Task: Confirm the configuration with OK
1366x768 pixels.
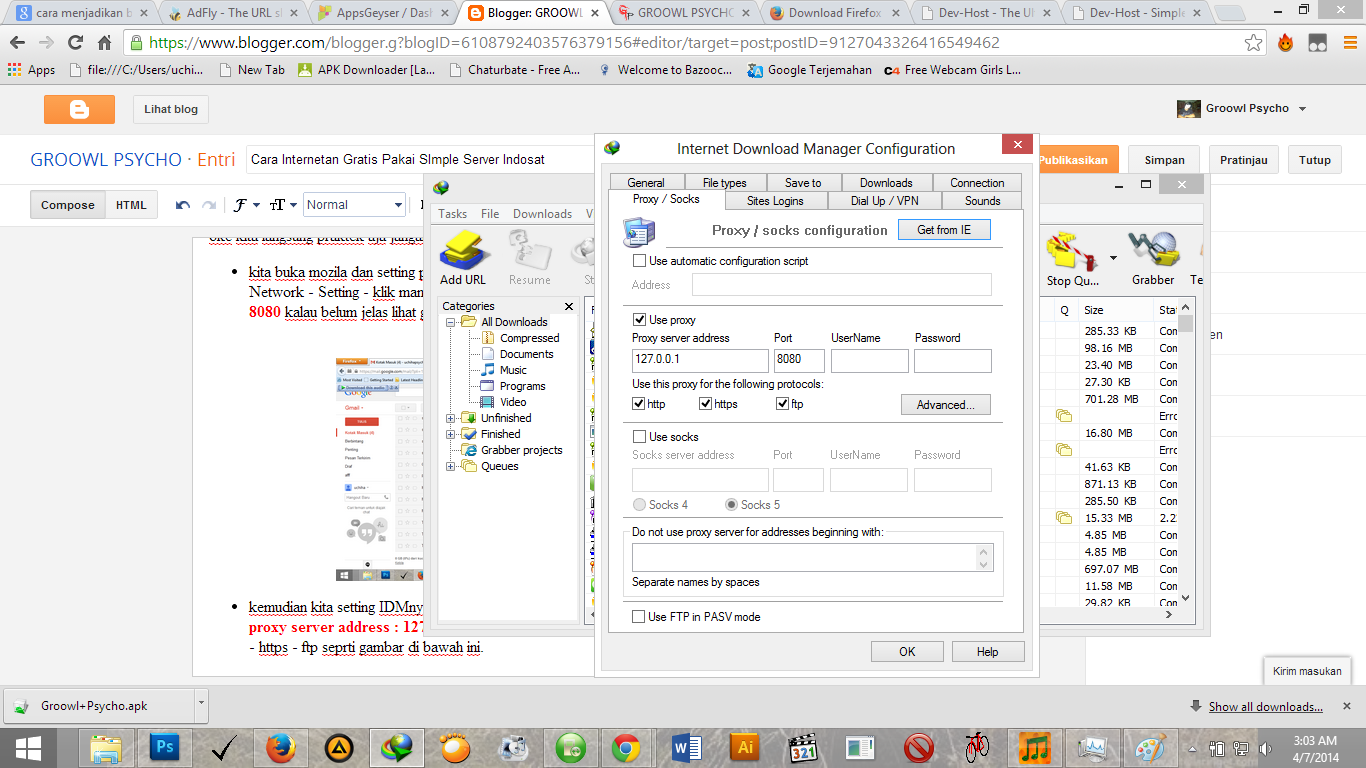Action: click(x=907, y=652)
